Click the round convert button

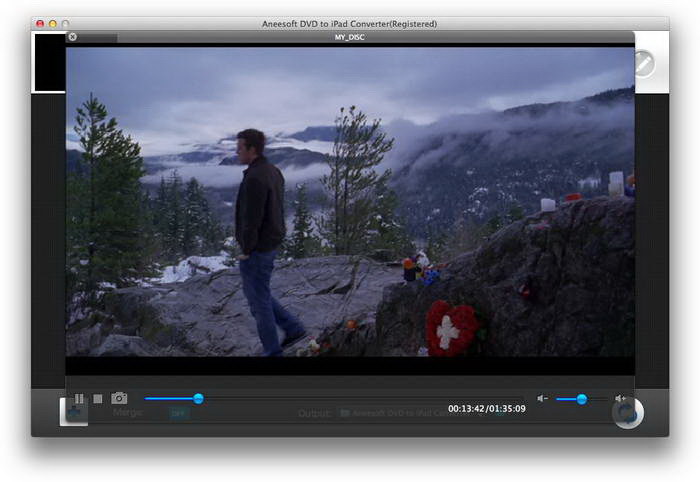(629, 413)
